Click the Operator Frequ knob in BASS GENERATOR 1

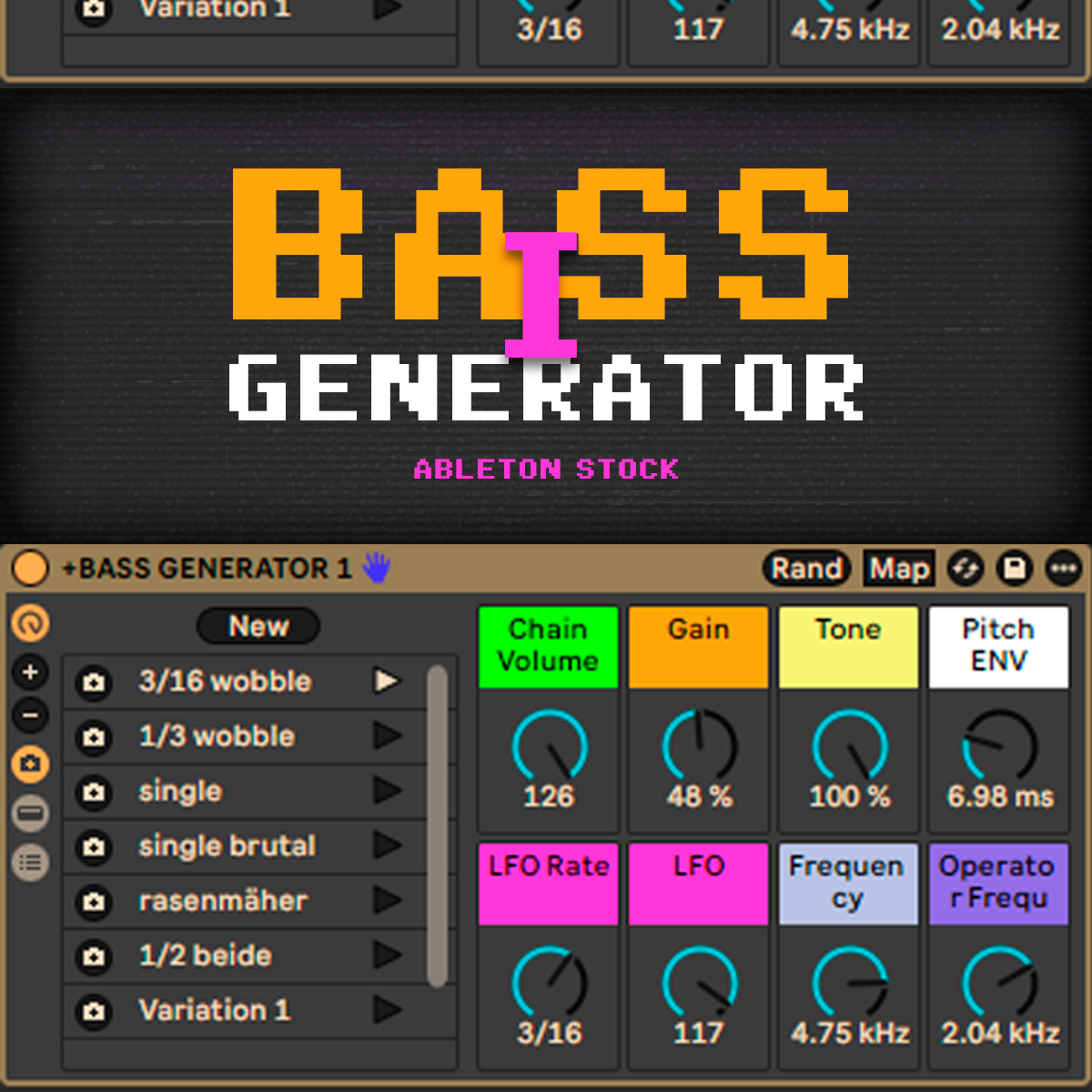click(1000, 983)
